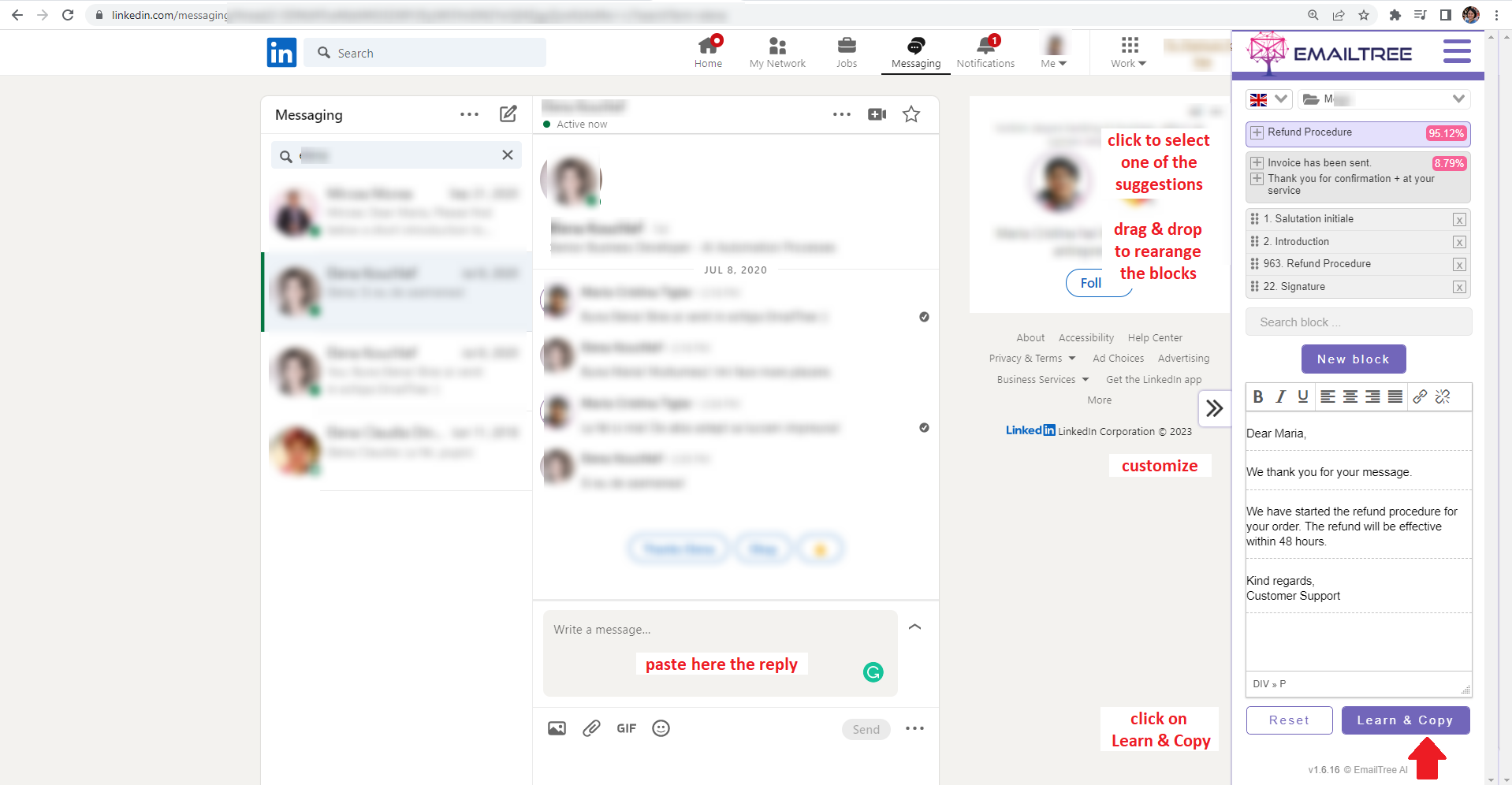The height and width of the screenshot is (785, 1512).
Task: Open the emoji picker
Action: pyautogui.click(x=661, y=728)
